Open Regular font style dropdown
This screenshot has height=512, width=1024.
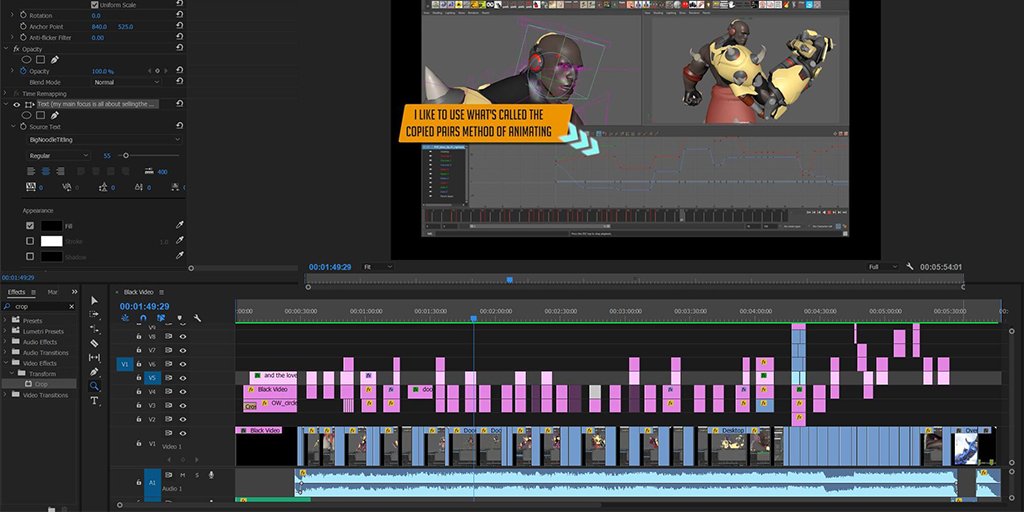[58, 155]
